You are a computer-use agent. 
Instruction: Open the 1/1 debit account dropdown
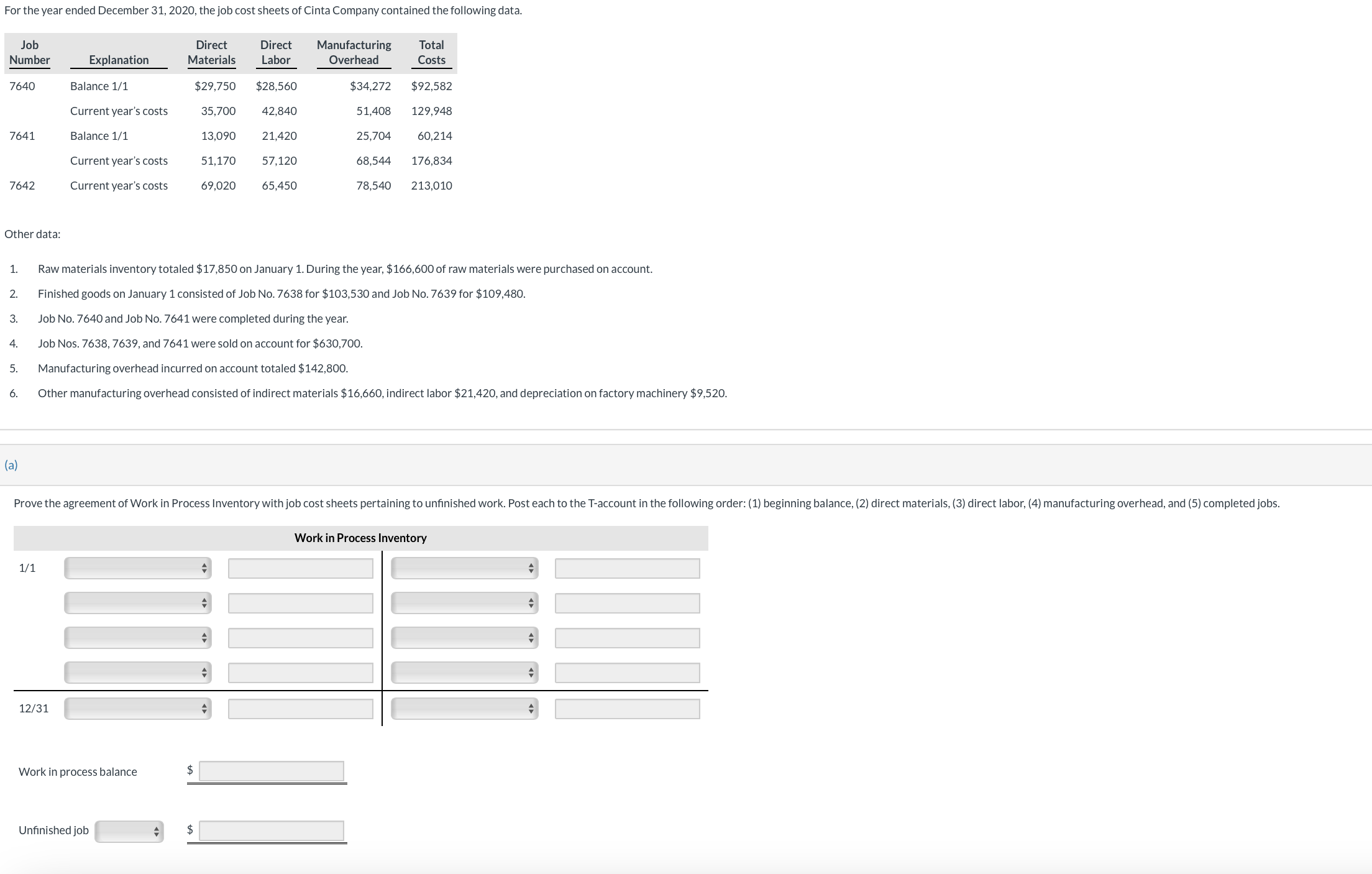click(137, 568)
